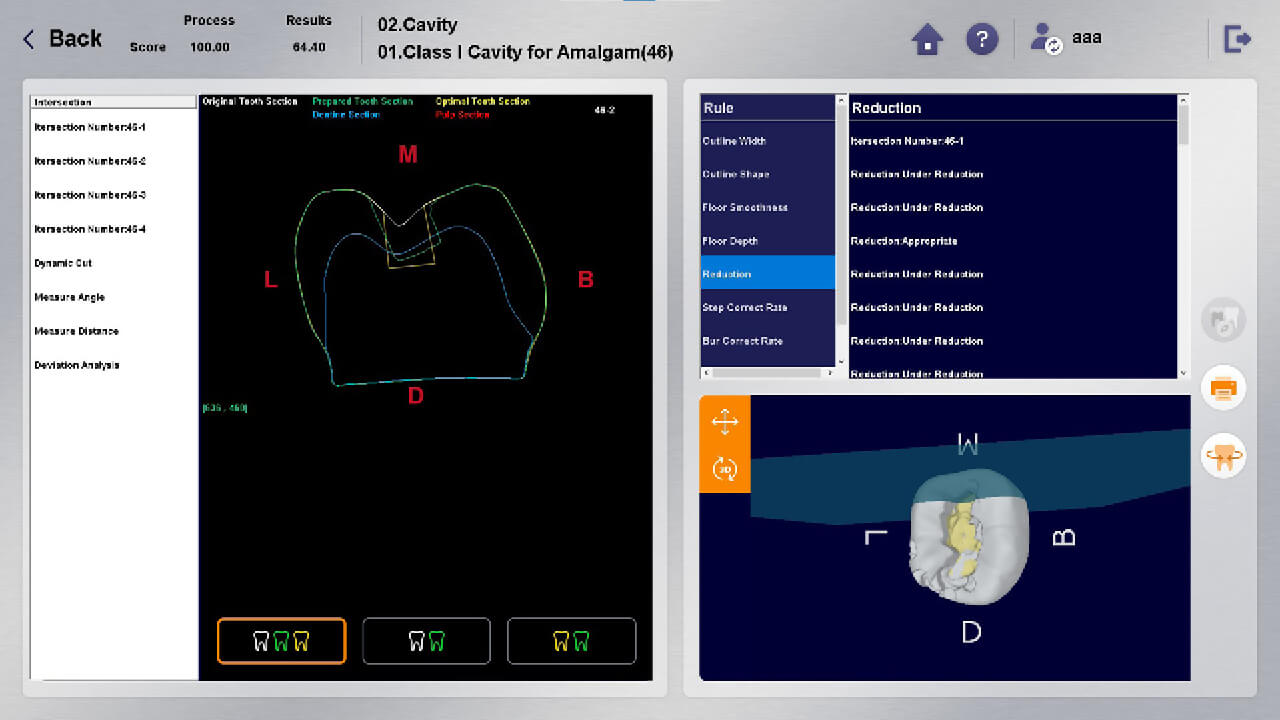Open help via the question mark icon

coord(982,39)
